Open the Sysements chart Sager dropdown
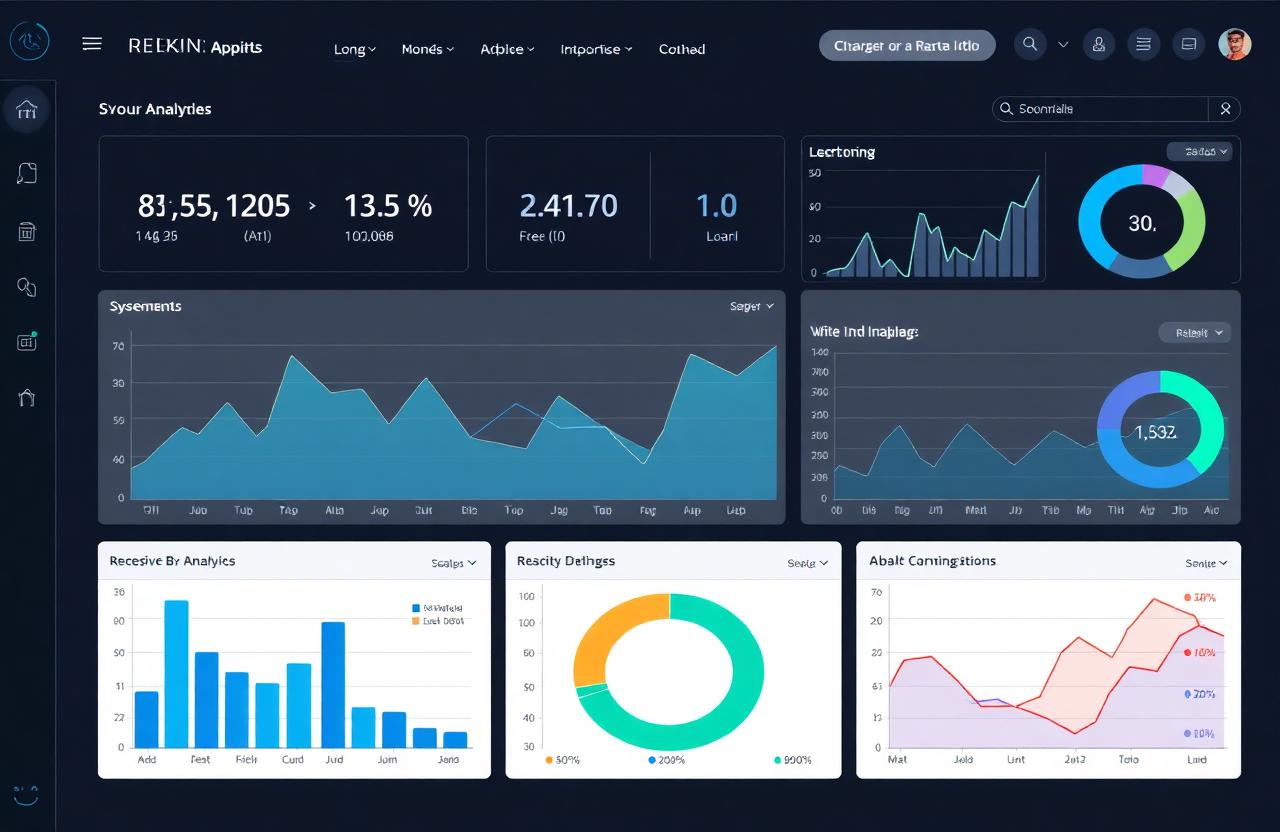1280x832 pixels. click(x=752, y=307)
